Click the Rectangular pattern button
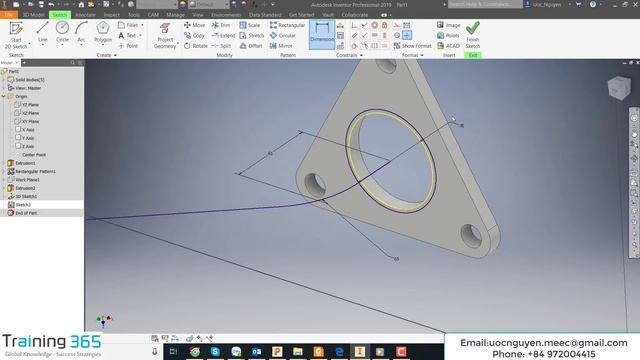 coord(287,25)
